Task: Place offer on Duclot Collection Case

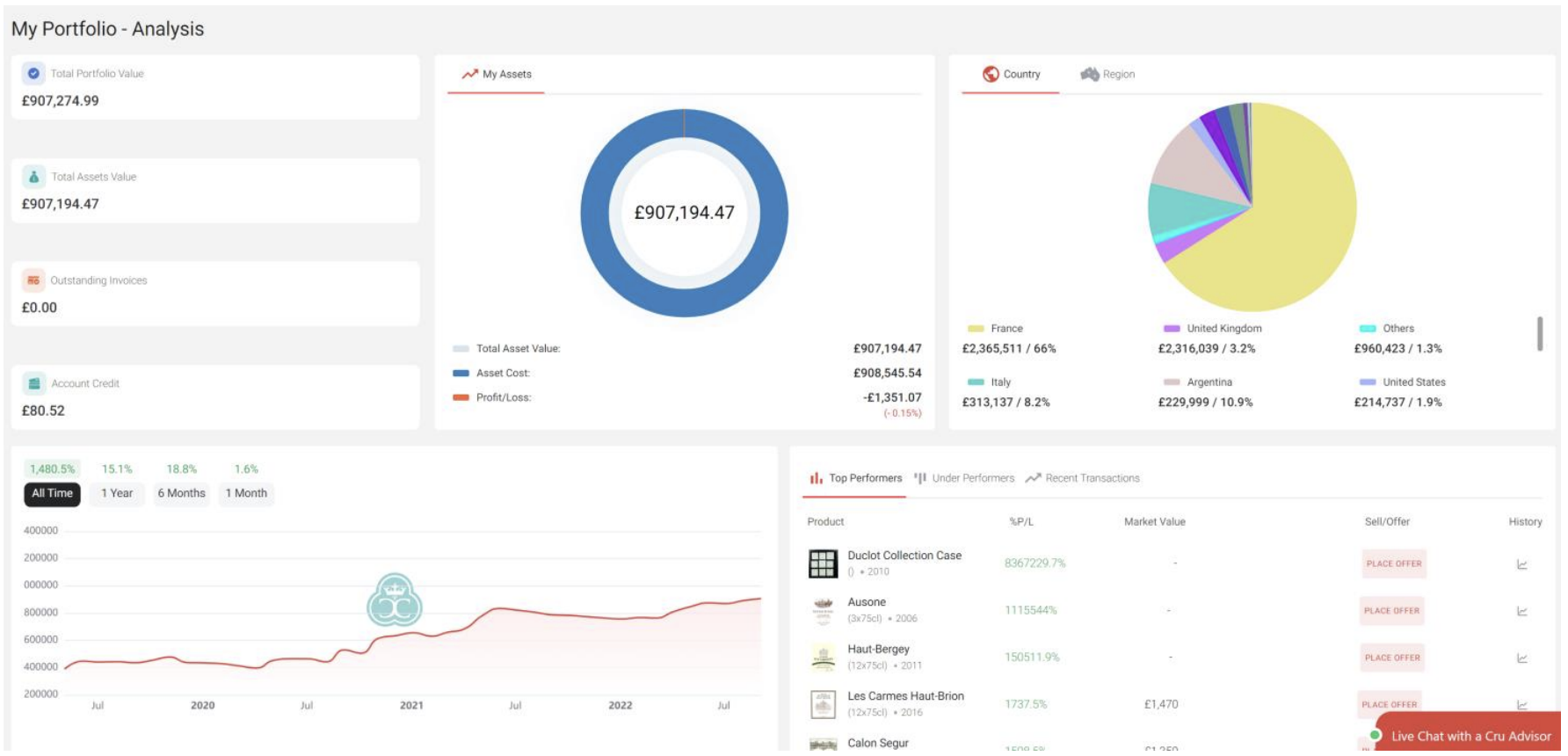Action: (x=1394, y=563)
